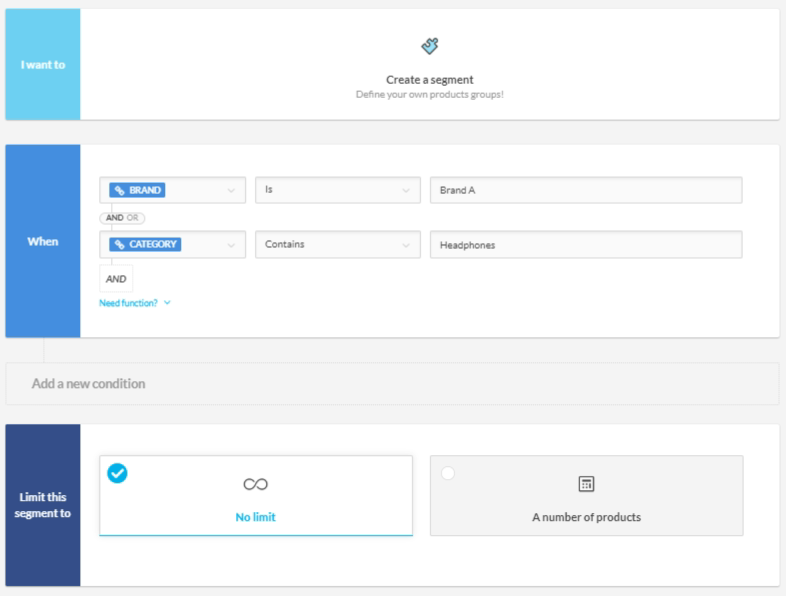Click the 'No limit' label text
The height and width of the screenshot is (596, 786).
point(256,517)
